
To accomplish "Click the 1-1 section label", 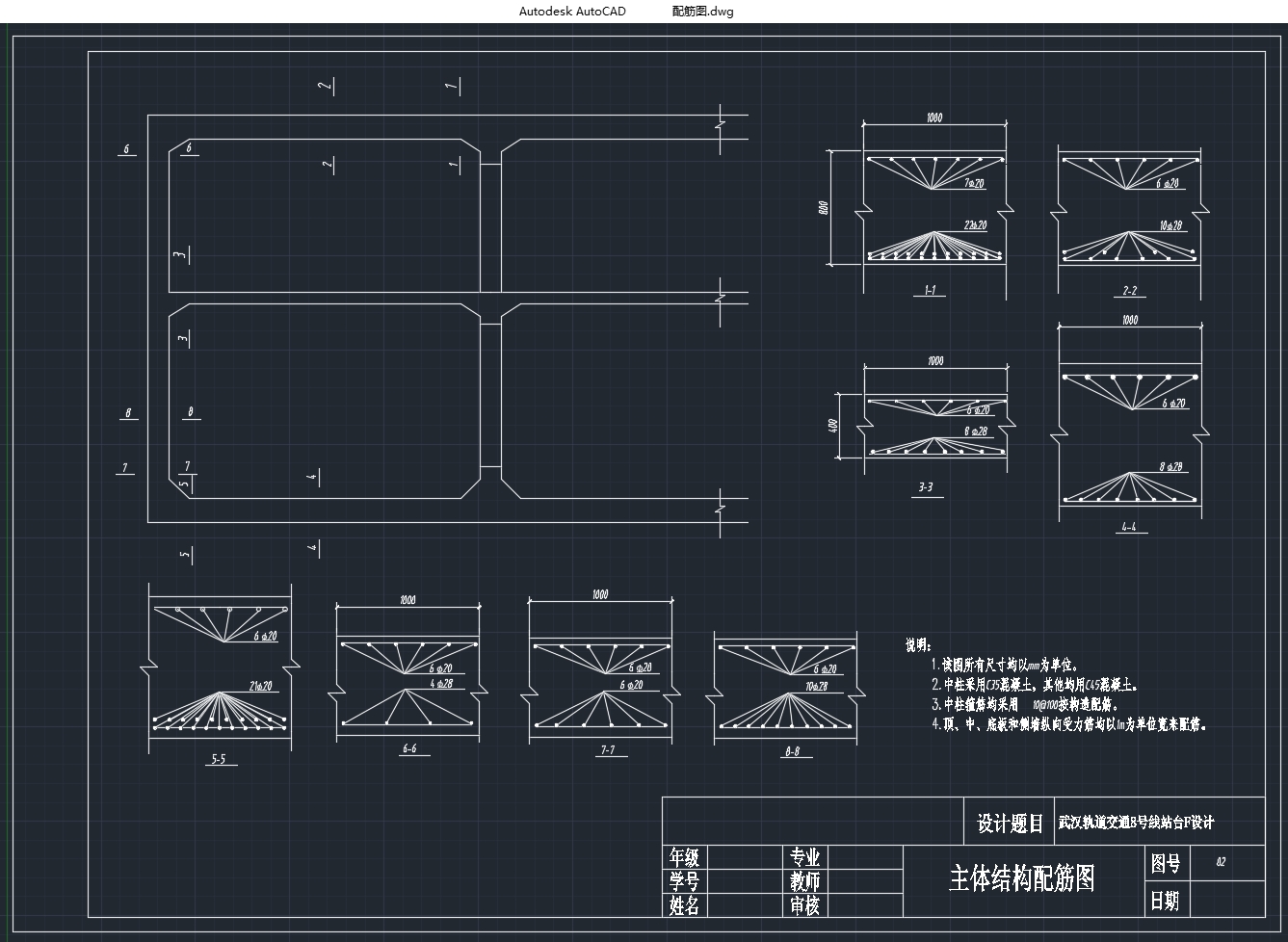I will point(929,290).
